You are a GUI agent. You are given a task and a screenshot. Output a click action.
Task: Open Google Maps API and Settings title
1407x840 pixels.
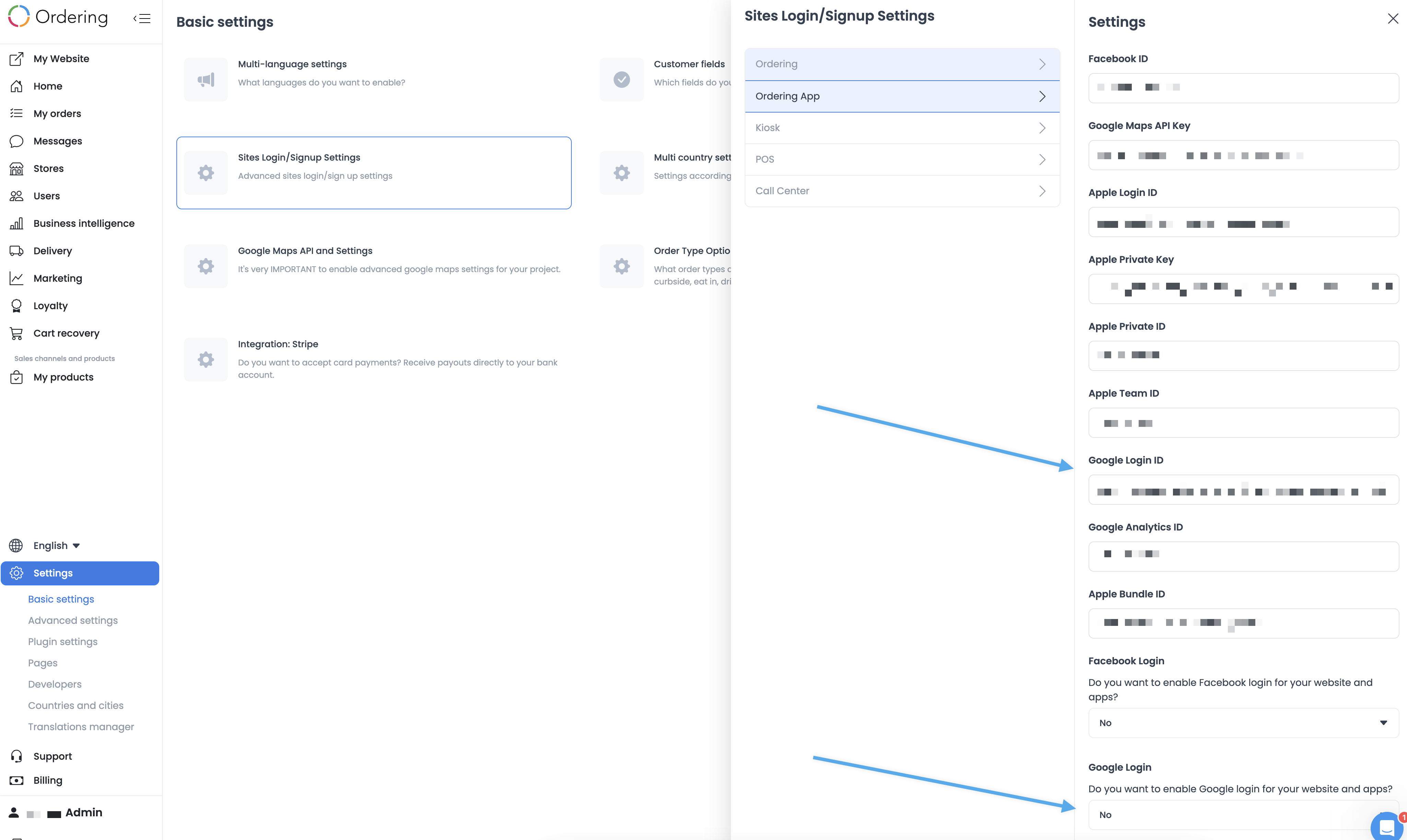tap(305, 251)
